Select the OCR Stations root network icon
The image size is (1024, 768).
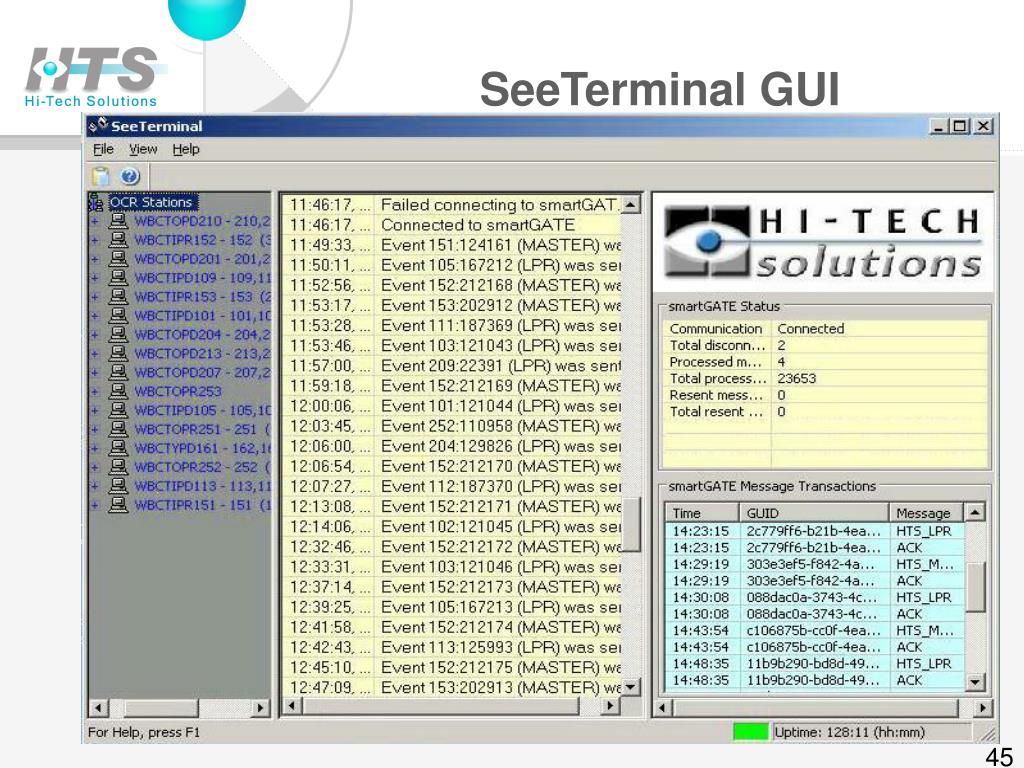tap(95, 202)
